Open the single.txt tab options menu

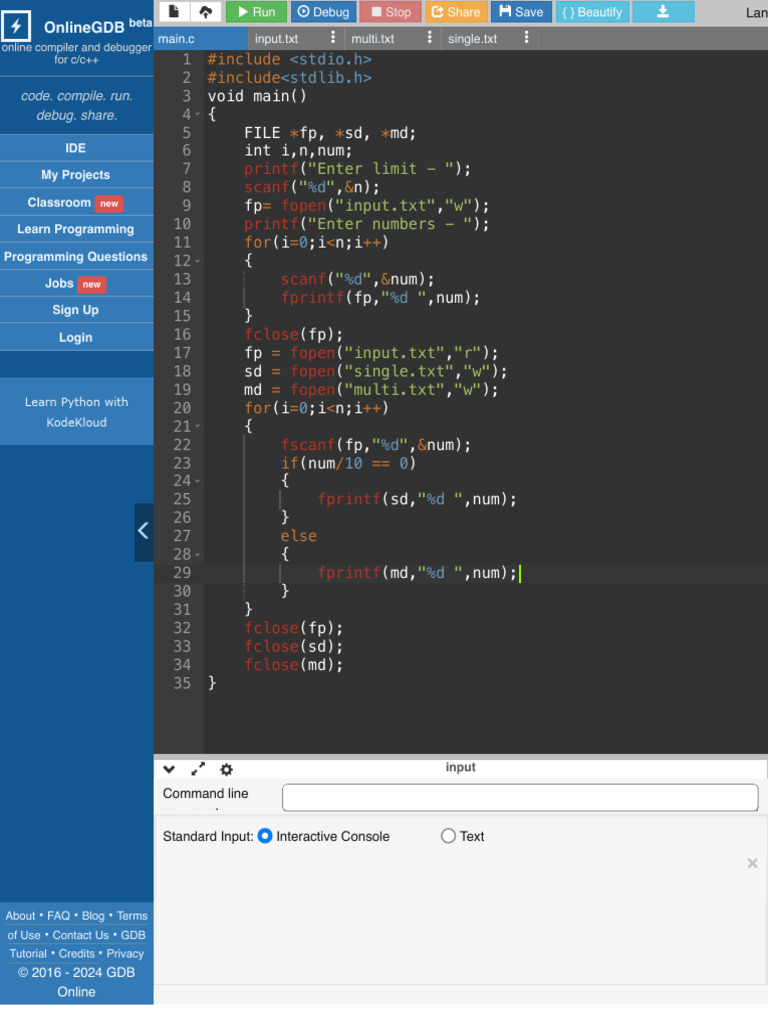coord(526,38)
